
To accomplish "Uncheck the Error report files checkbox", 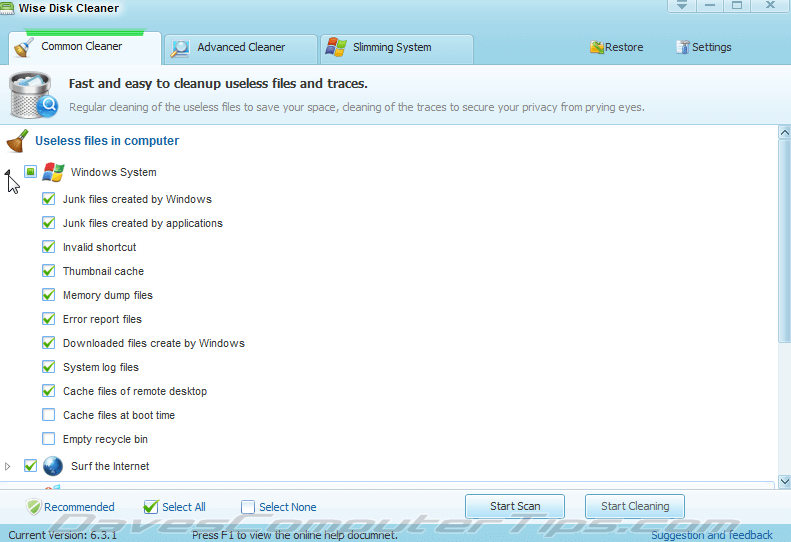I will pyautogui.click(x=48, y=319).
